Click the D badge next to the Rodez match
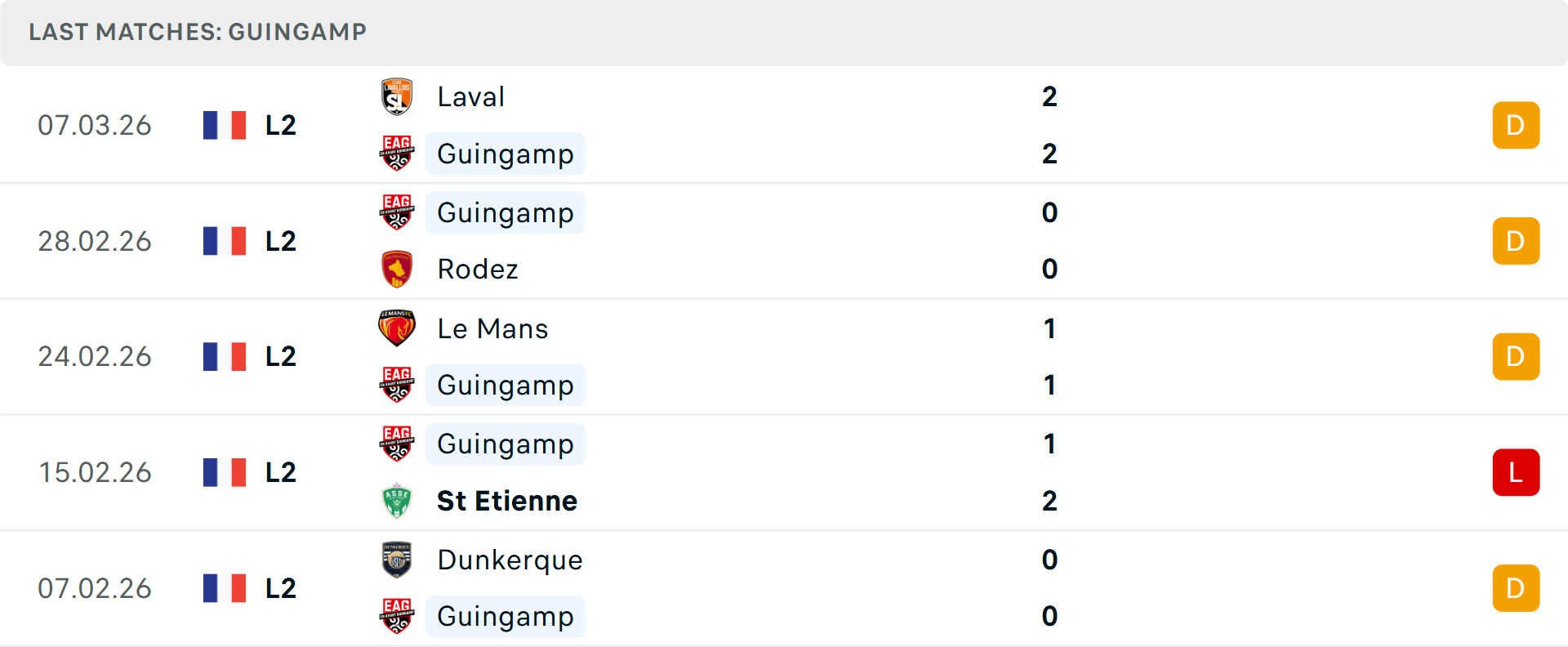 pos(1516,240)
